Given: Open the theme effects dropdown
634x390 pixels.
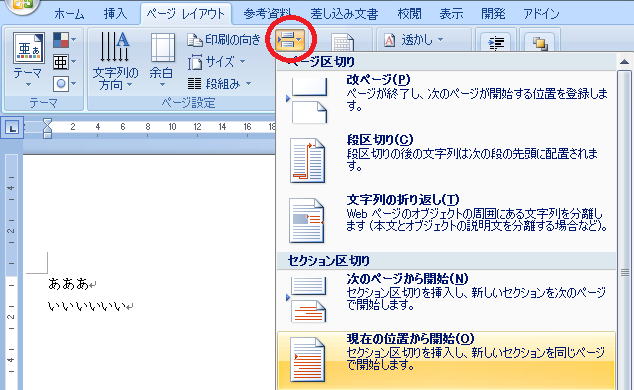Looking at the screenshot, I should [64, 84].
